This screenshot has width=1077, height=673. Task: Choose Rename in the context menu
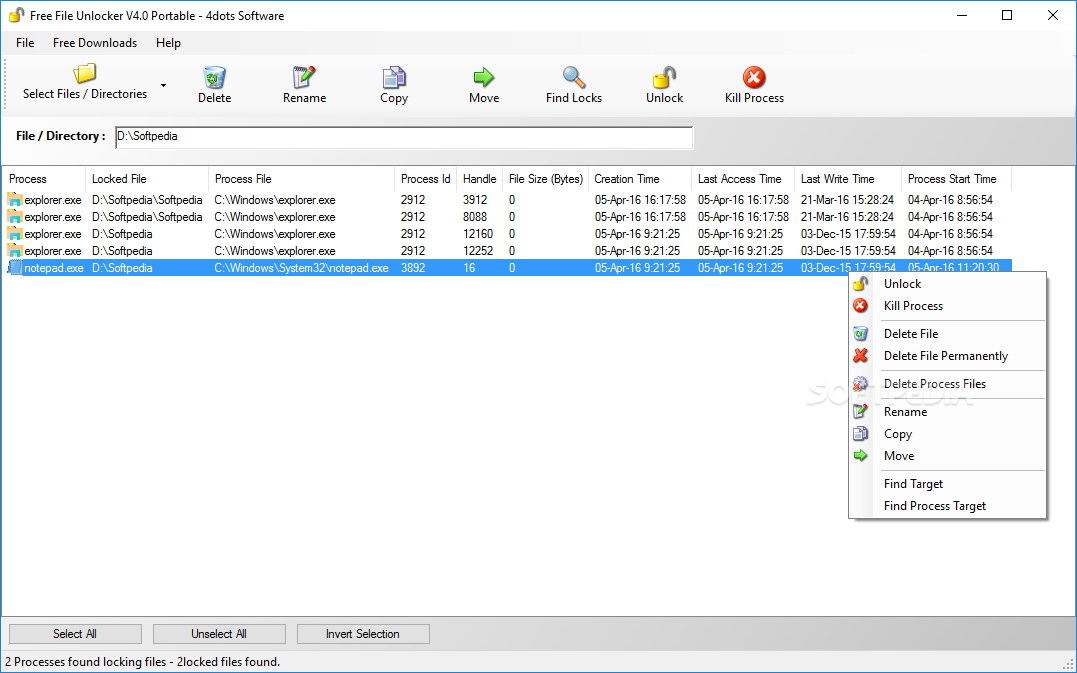pyautogui.click(x=947, y=412)
